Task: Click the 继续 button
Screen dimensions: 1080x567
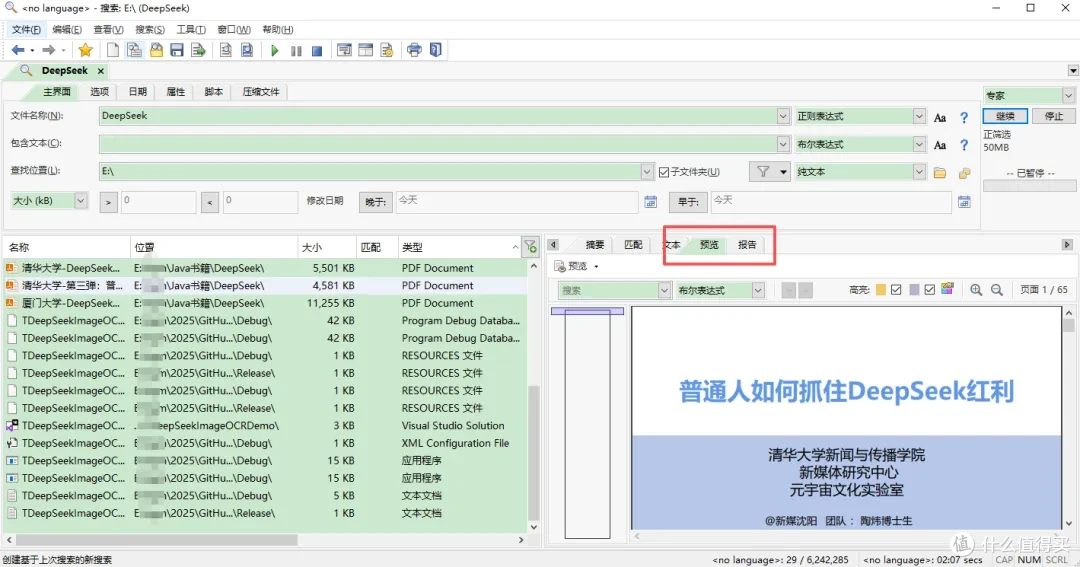Action: (x=1006, y=116)
